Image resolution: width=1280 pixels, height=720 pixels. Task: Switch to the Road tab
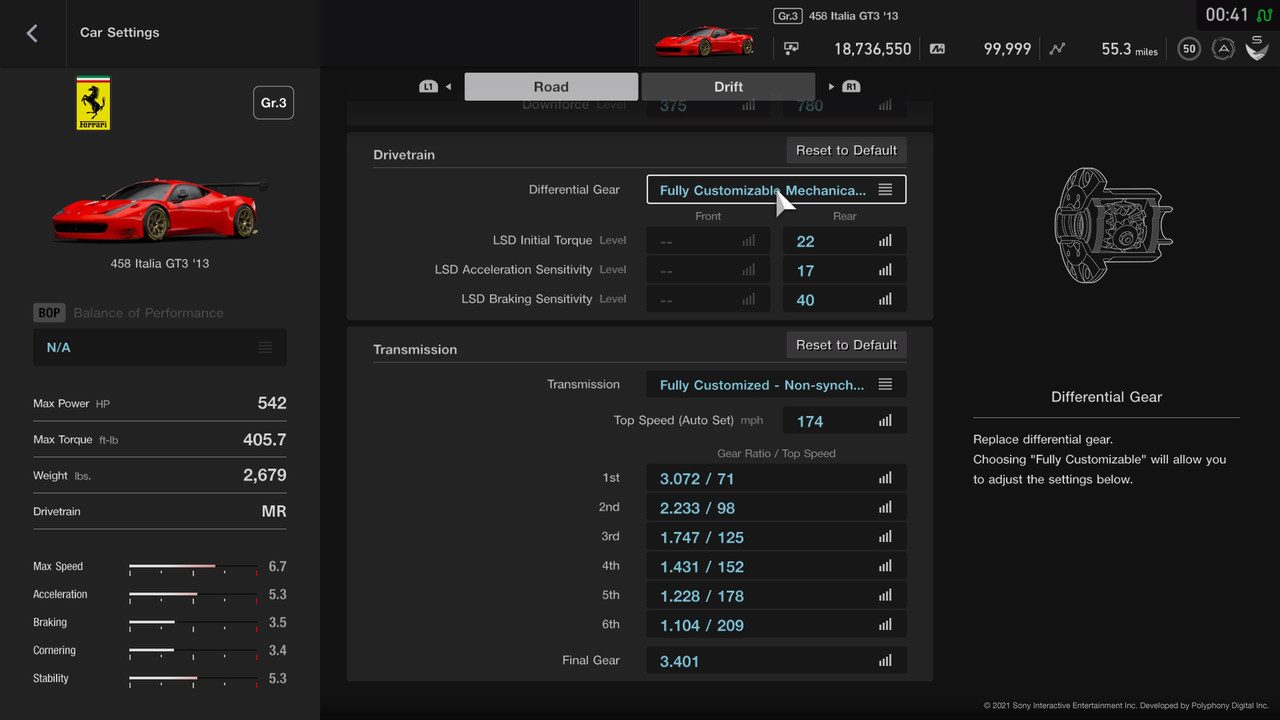tap(551, 87)
